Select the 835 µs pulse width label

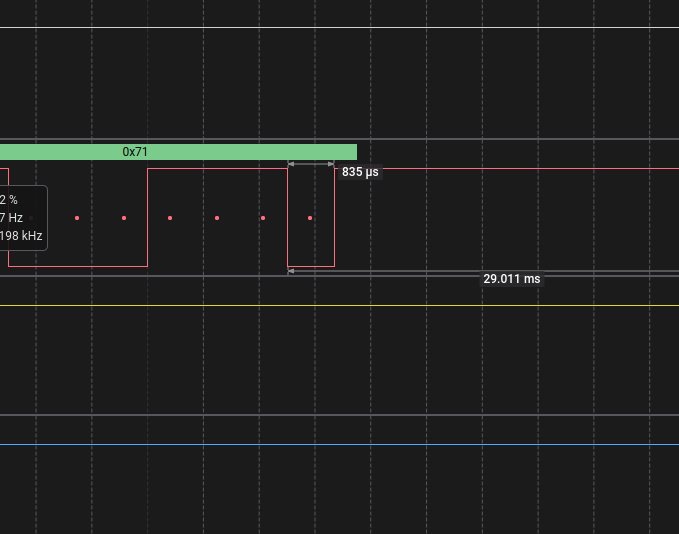point(360,172)
